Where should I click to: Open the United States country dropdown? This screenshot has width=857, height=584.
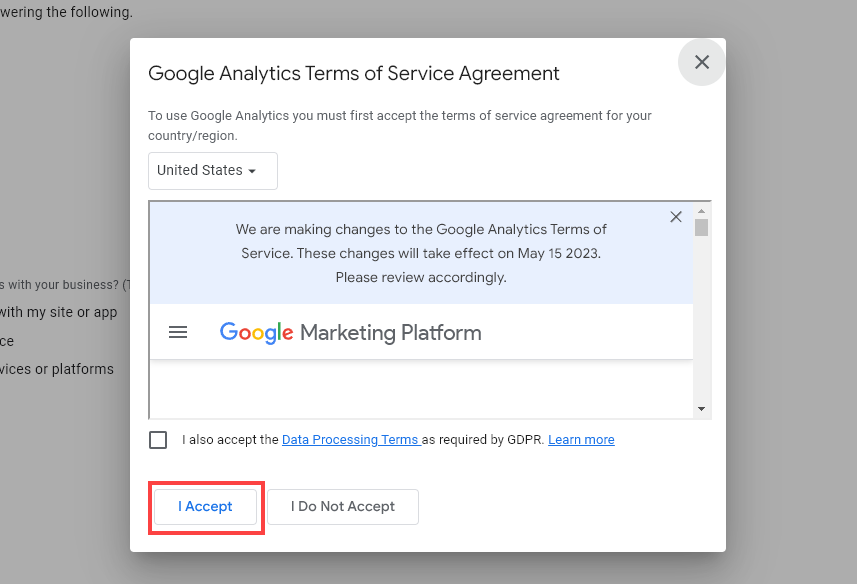[212, 171]
